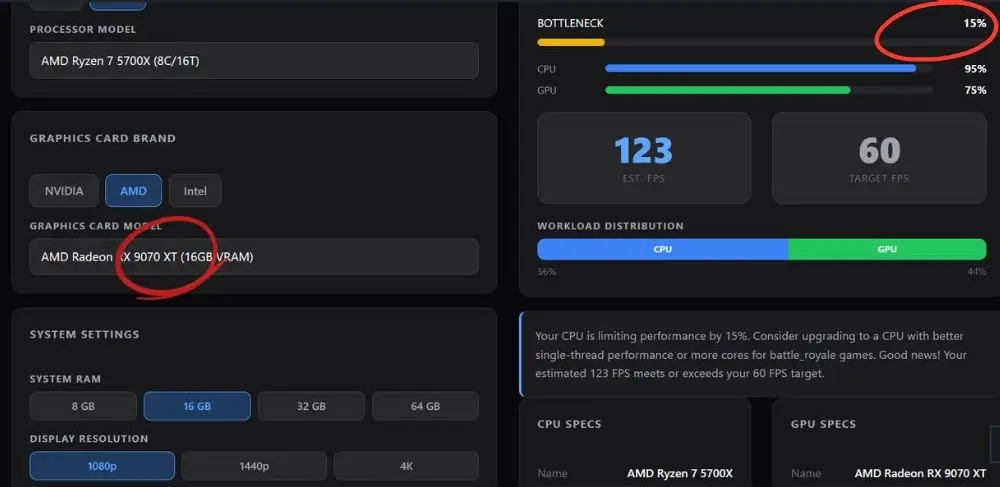Click the GPU segment of workload distribution

point(887,249)
